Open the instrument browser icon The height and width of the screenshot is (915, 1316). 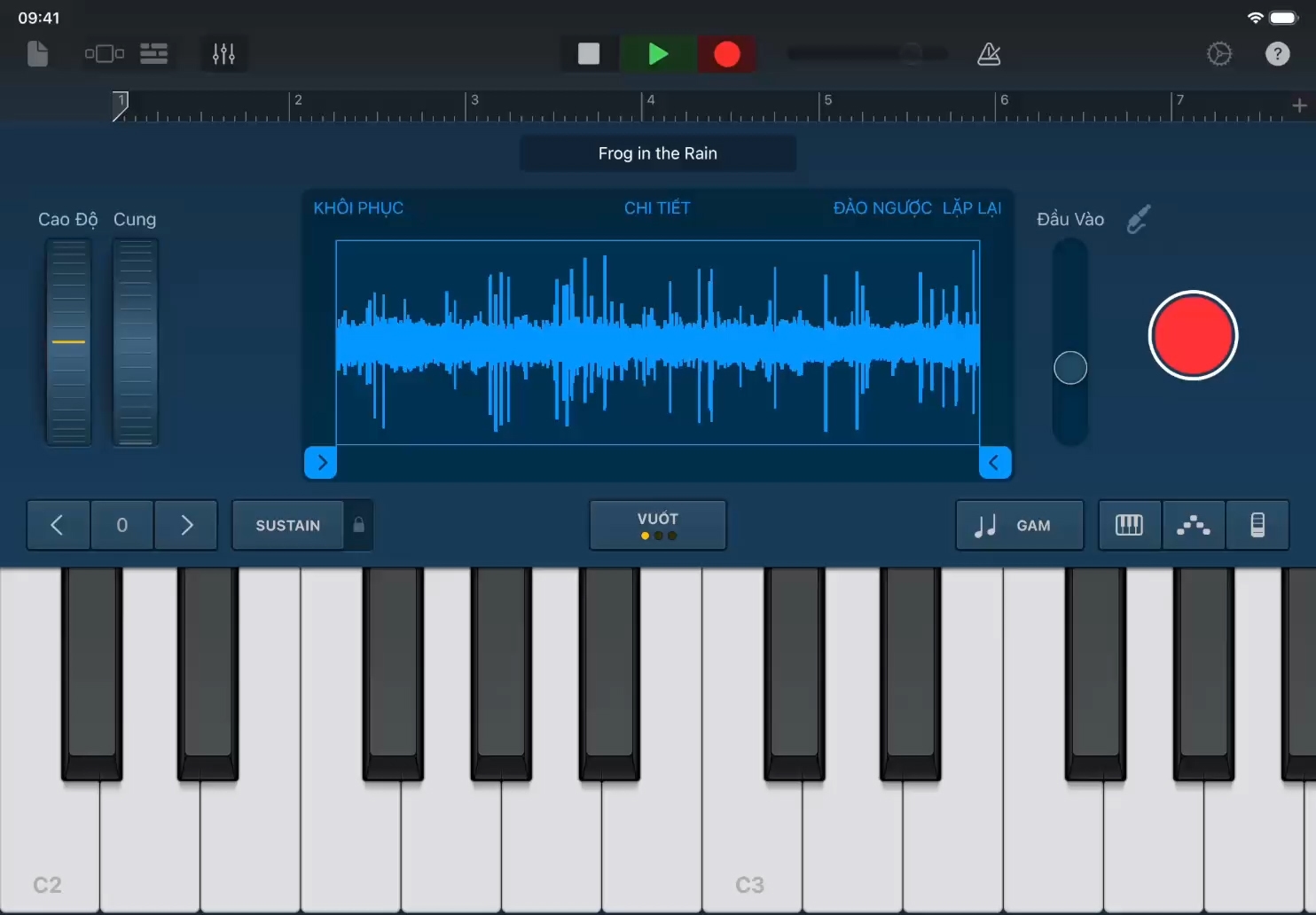(104, 54)
